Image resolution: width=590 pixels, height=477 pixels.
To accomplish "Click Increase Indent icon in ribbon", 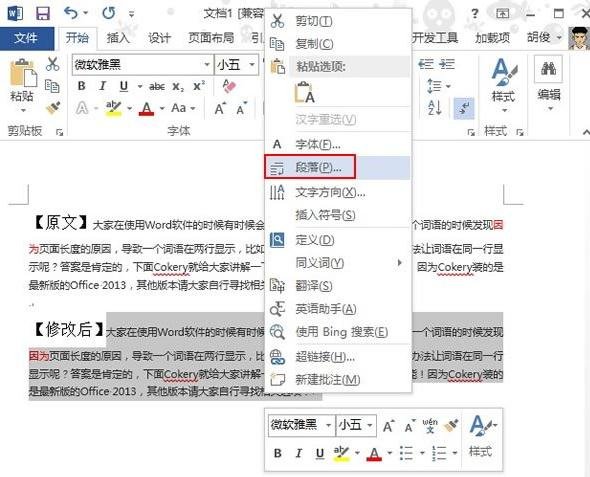I will point(447,64).
